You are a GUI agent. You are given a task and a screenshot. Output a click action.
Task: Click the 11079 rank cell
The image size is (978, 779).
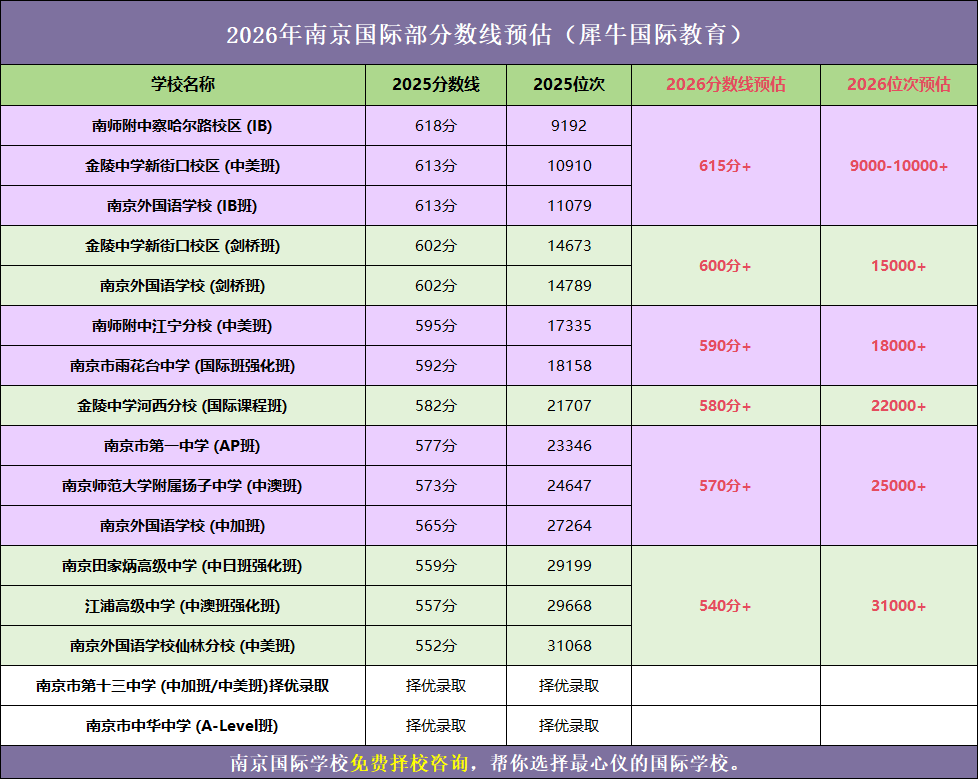pyautogui.click(x=569, y=206)
